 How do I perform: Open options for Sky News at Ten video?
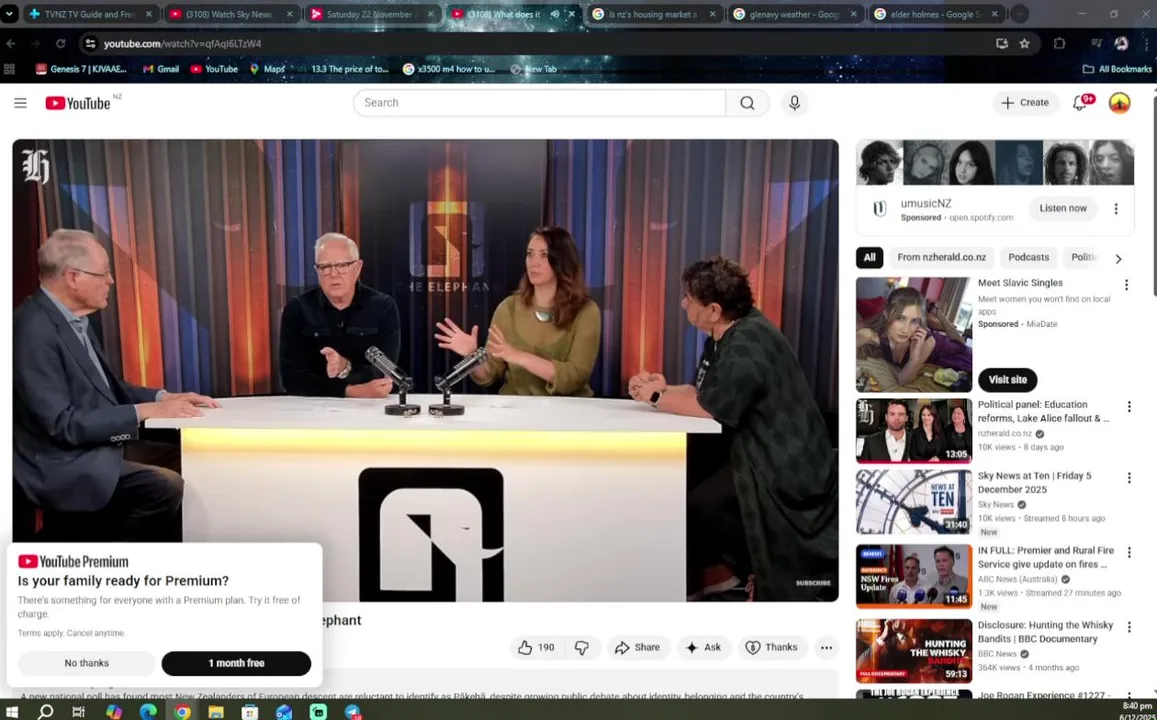click(1128, 478)
